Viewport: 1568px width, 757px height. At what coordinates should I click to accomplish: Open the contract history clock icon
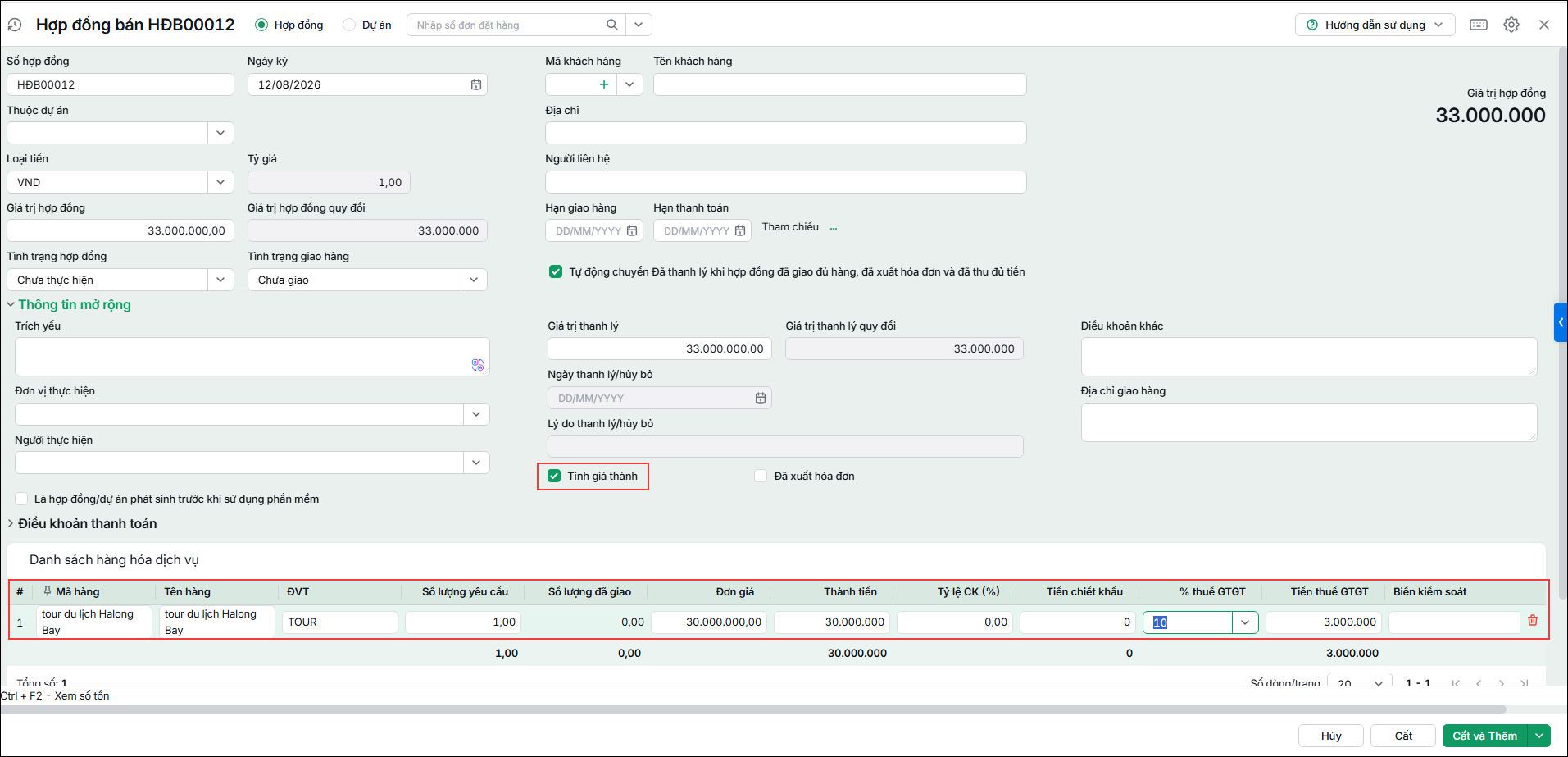(x=15, y=25)
